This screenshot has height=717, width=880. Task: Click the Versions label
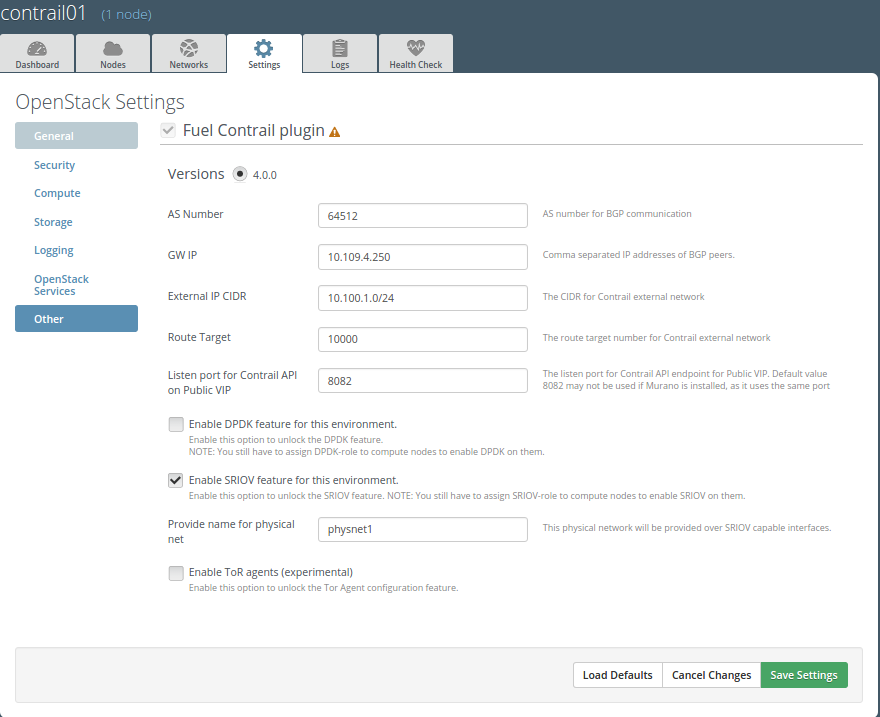tap(196, 174)
